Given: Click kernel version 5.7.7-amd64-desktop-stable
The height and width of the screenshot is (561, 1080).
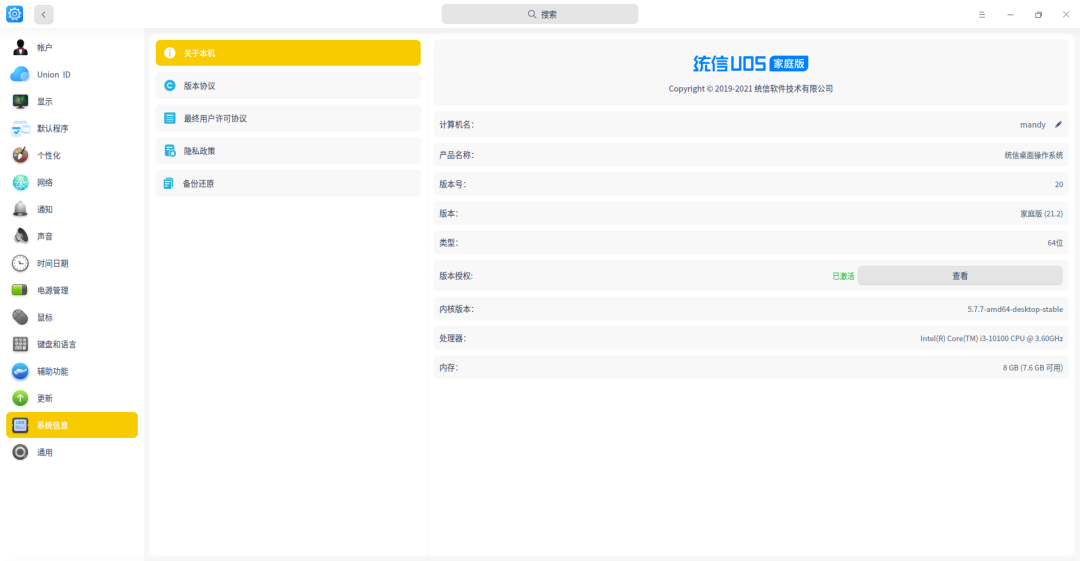Looking at the screenshot, I should [x=1015, y=309].
